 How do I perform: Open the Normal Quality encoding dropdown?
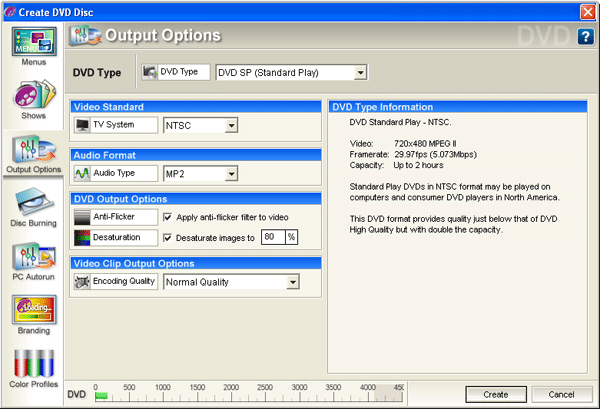231,282
